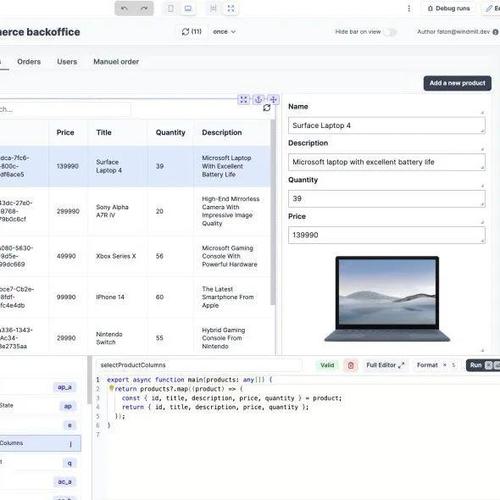The height and width of the screenshot is (500, 500).
Task: Delete the script using the red trash icon
Action: click(351, 365)
